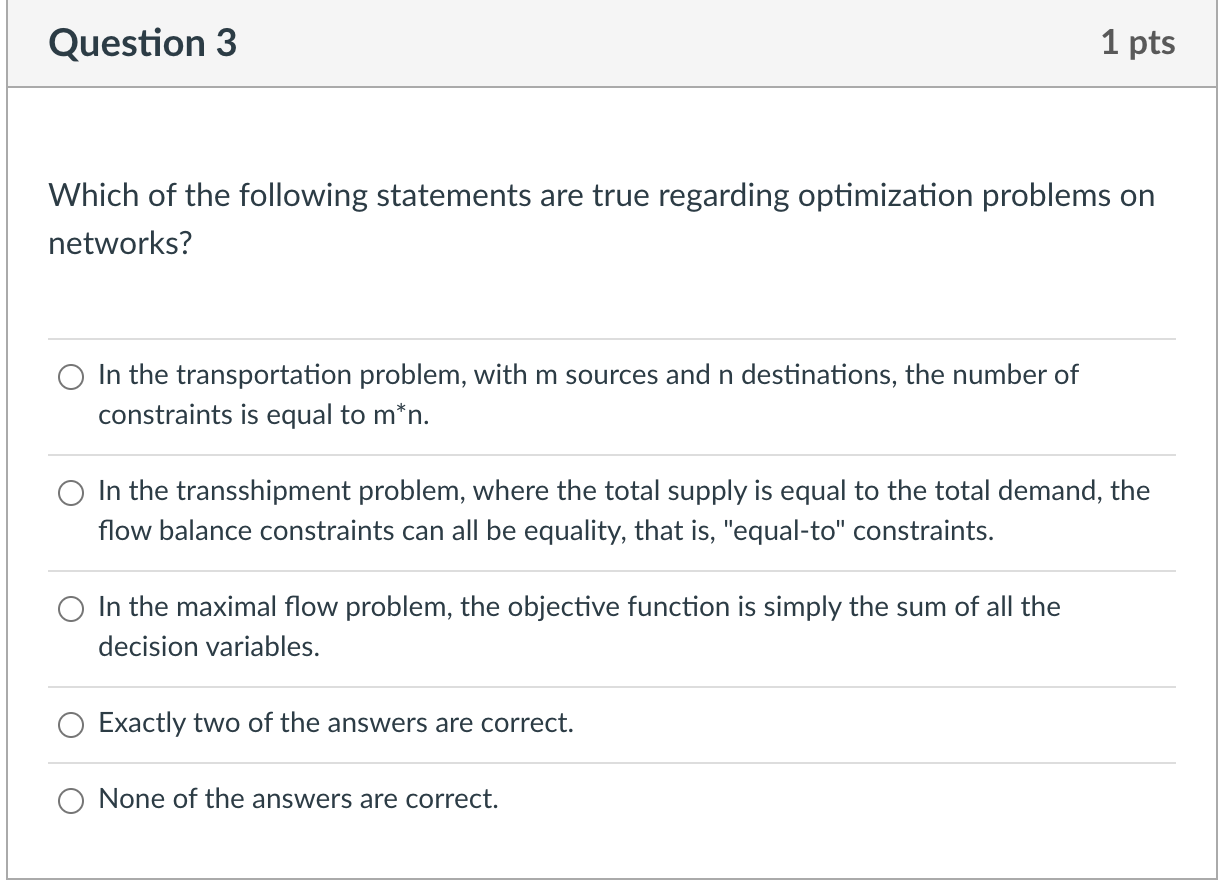Choose the maximal flow objective function option
Image resolution: width=1222 pixels, height=886 pixels.
[70, 609]
